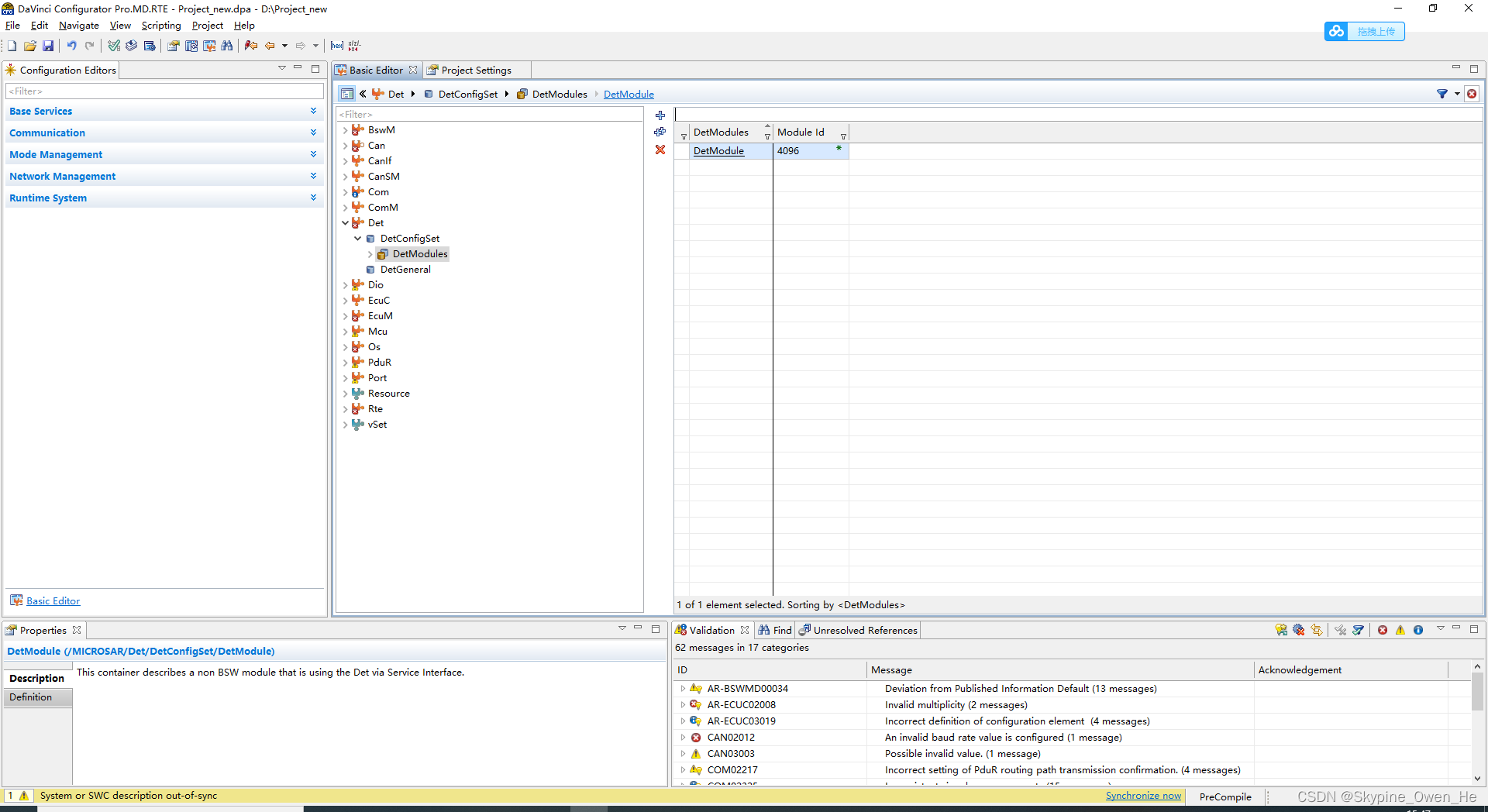
Task: Expand the AR-BSWMD00034 validation message
Action: [x=683, y=688]
